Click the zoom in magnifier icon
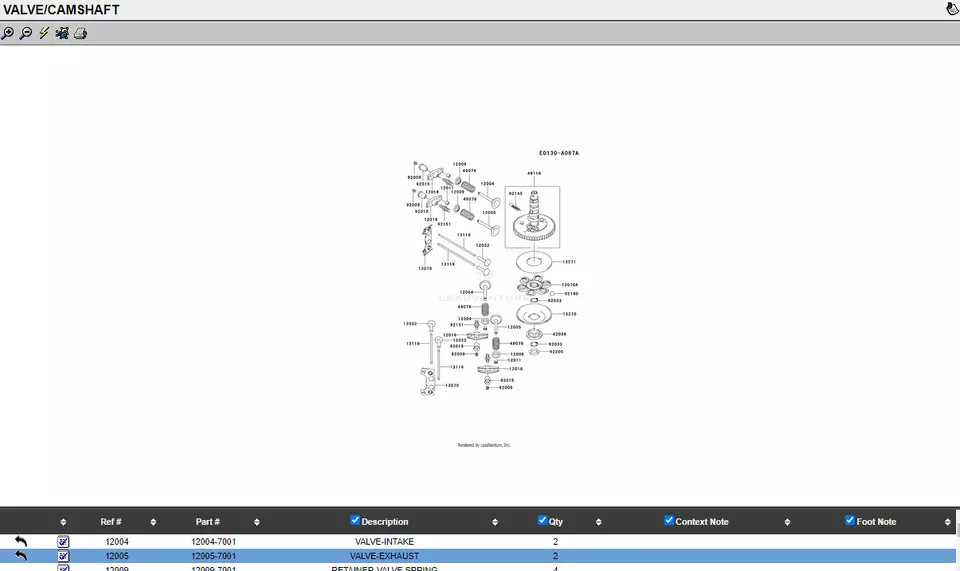 click(8, 33)
